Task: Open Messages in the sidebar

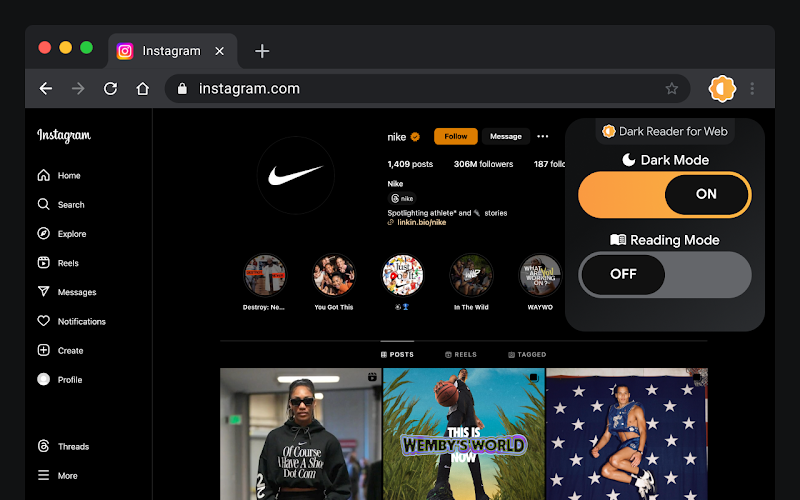Action: tap(66, 292)
